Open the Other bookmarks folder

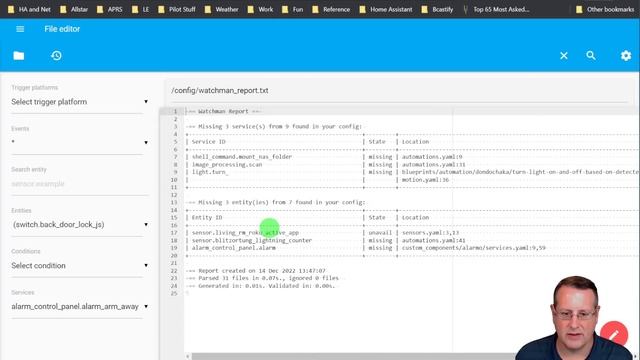click(605, 9)
